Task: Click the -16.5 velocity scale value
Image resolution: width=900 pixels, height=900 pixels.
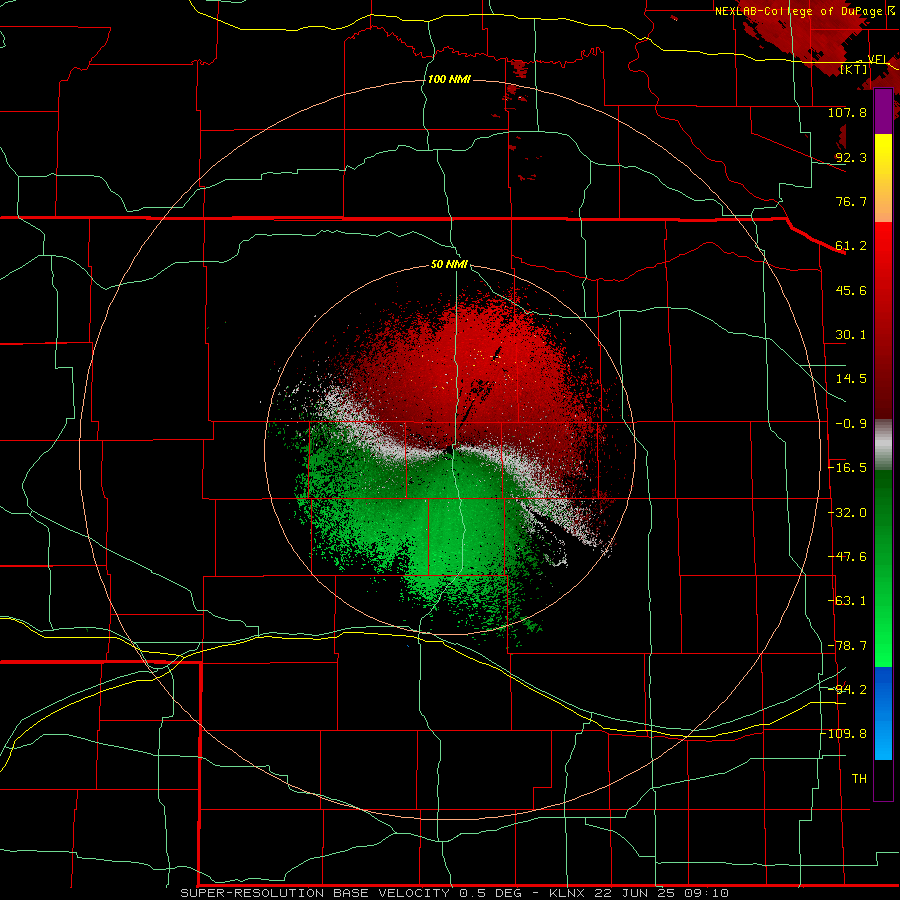Action: (847, 468)
